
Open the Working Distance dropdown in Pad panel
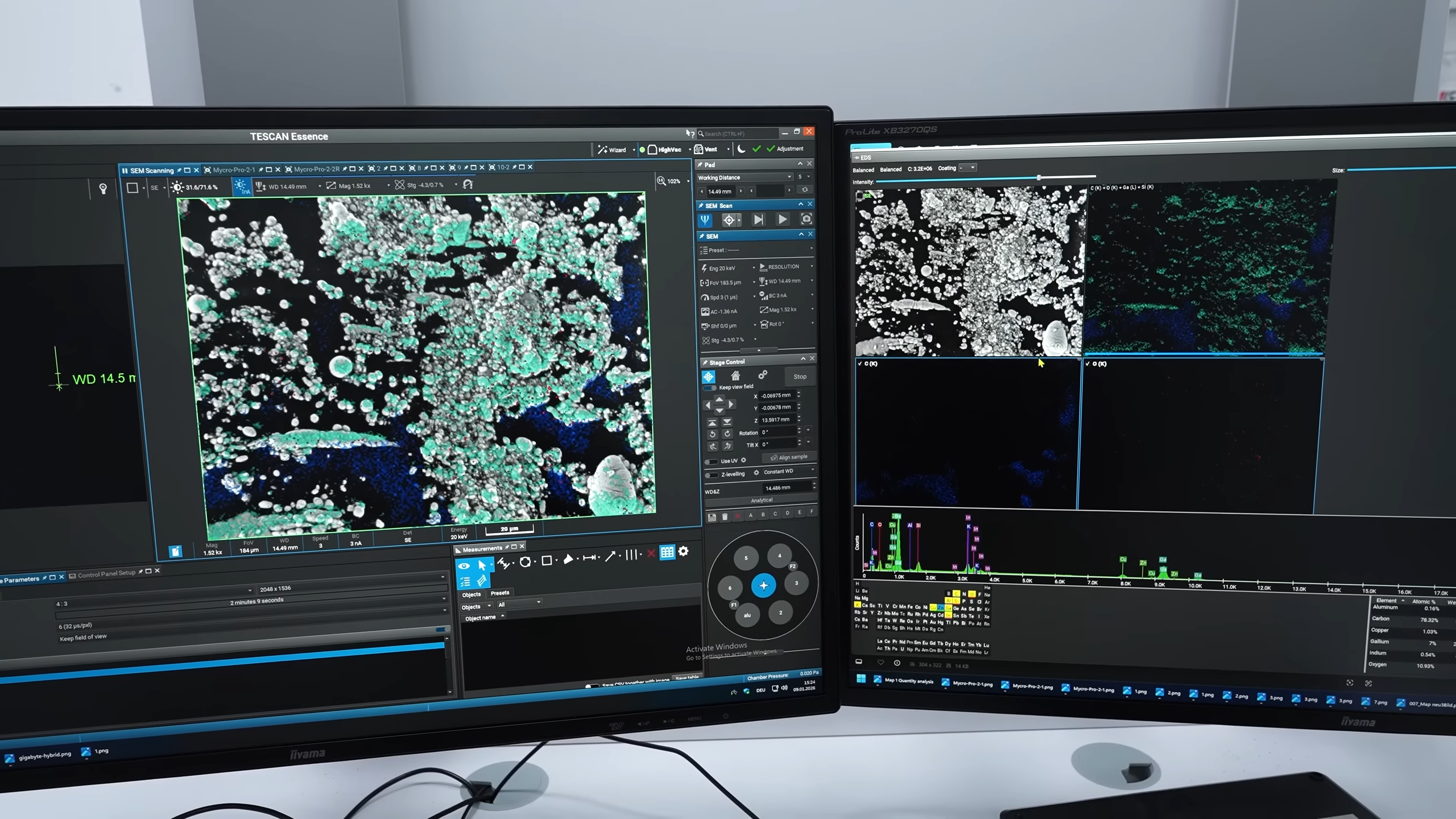789,177
